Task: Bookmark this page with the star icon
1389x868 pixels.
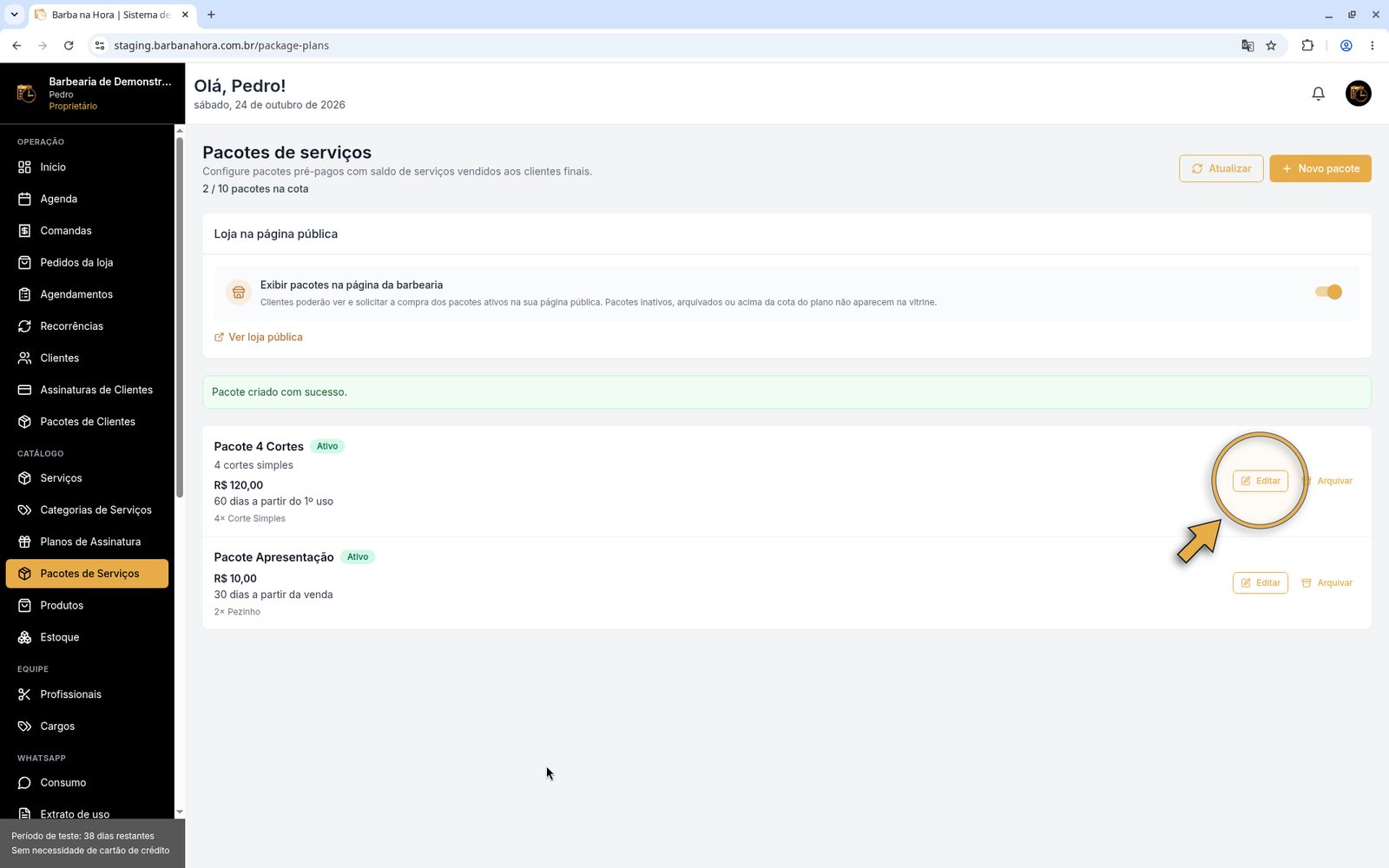Action: coord(1271,45)
